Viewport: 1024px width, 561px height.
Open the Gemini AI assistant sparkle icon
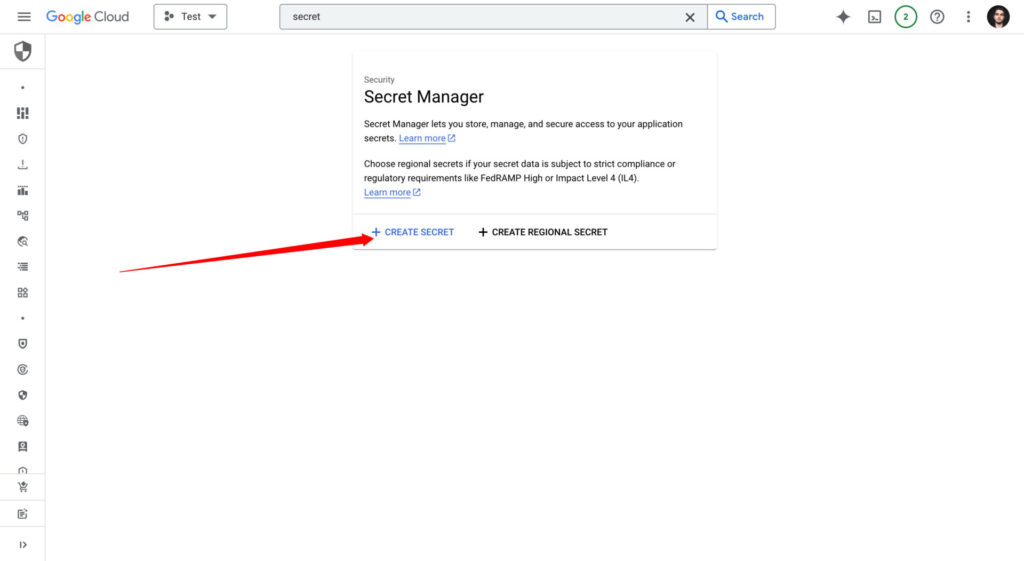(x=843, y=17)
